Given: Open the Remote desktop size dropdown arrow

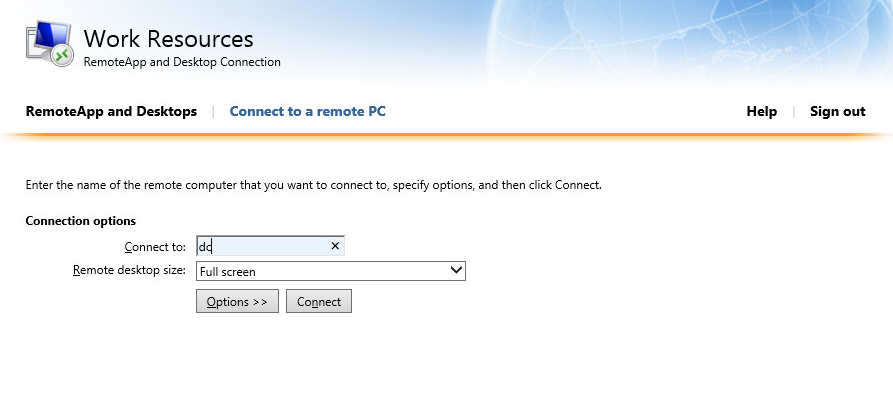Looking at the screenshot, I should [x=456, y=270].
